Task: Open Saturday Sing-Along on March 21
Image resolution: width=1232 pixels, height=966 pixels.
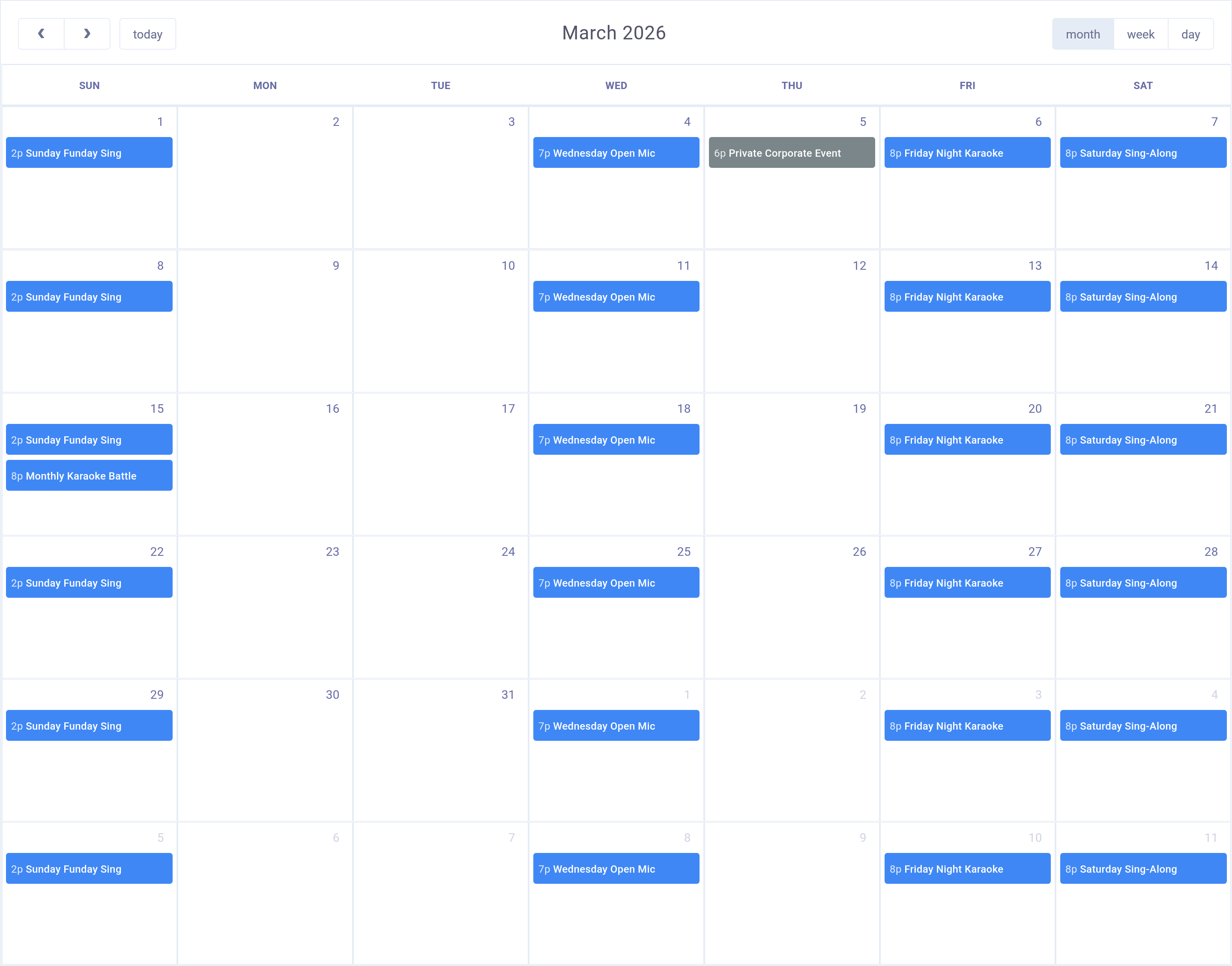Action: coord(1142,439)
